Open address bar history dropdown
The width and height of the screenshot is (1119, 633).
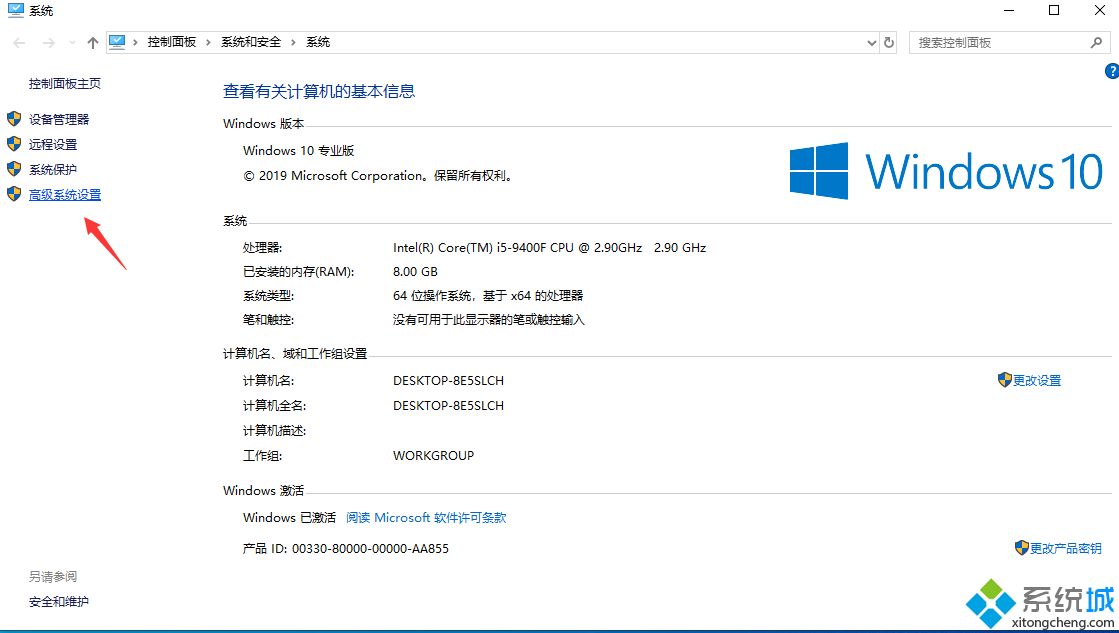coord(871,43)
